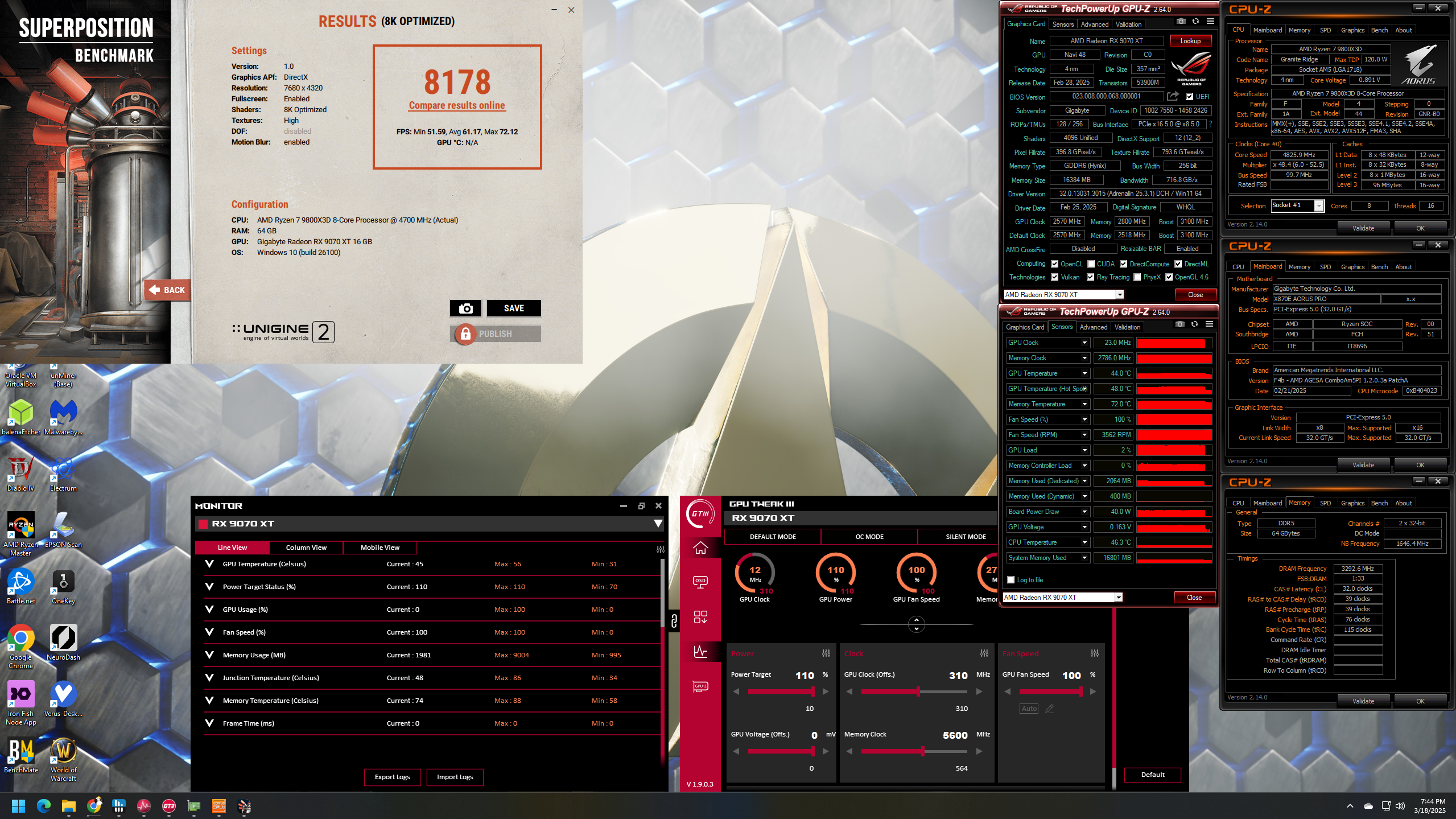Open AMD Ryzen Master desktop icon
The width and height of the screenshot is (1456, 819).
point(21,533)
